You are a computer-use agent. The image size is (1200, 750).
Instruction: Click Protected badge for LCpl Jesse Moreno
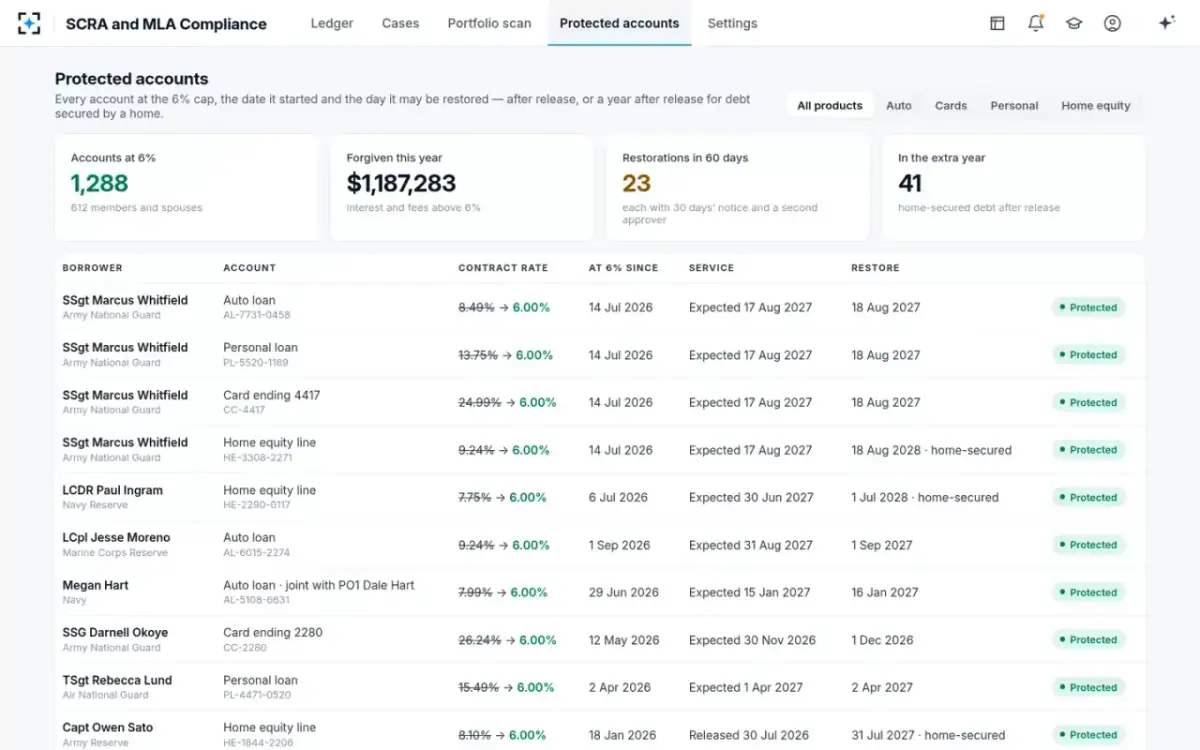click(x=1088, y=545)
